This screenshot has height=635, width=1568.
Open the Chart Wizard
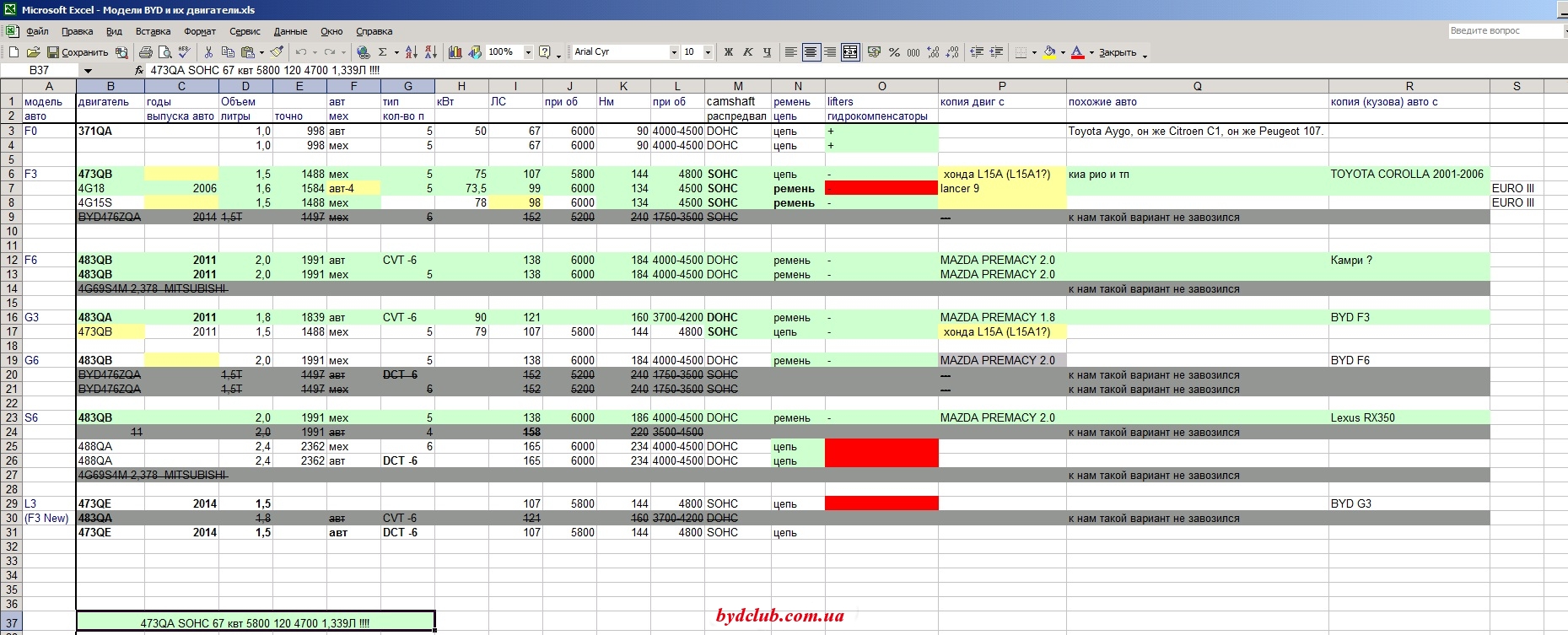(455, 52)
